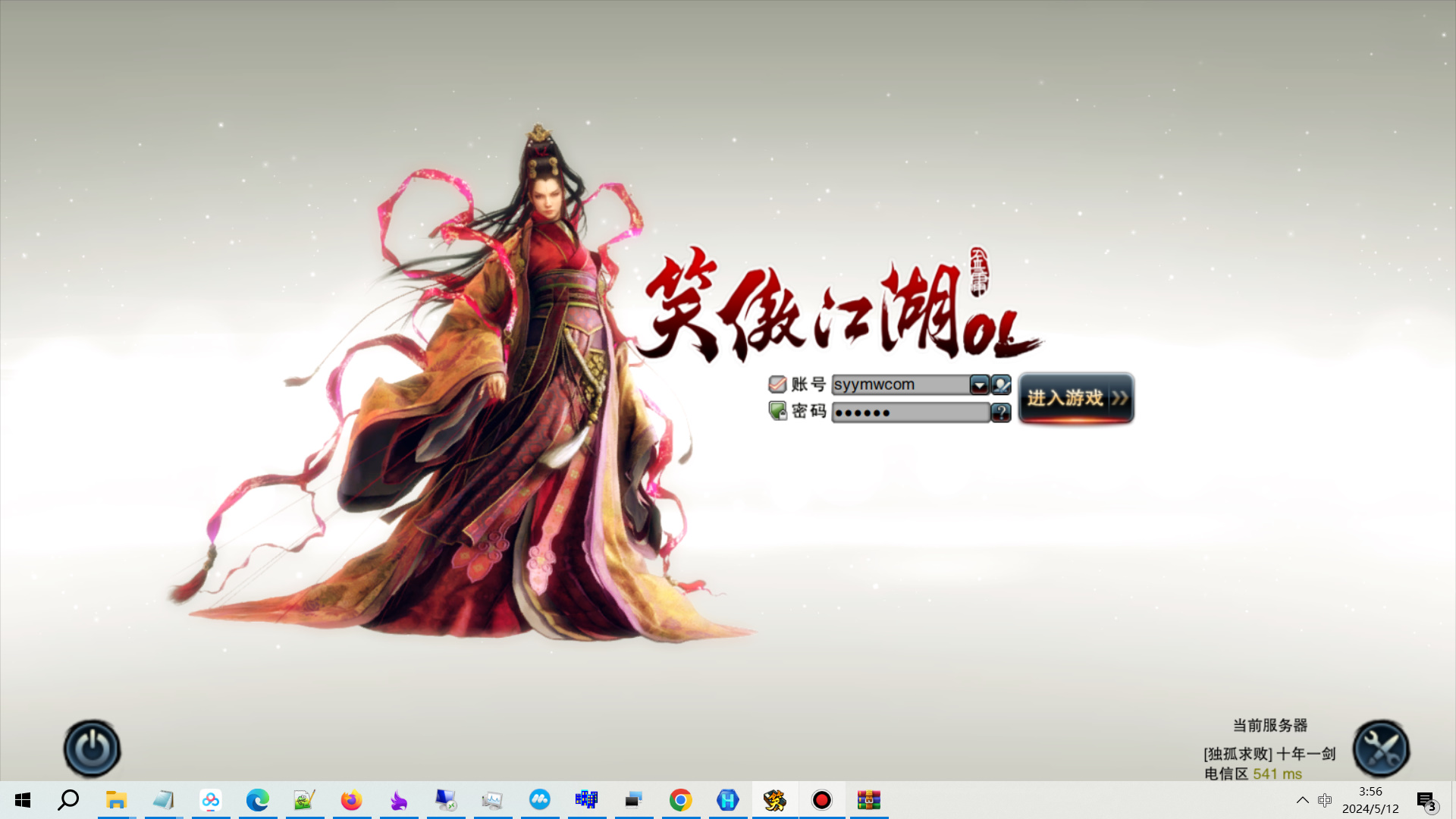This screenshot has width=1456, height=819.
Task: Open the notification center panel
Action: (x=1426, y=800)
